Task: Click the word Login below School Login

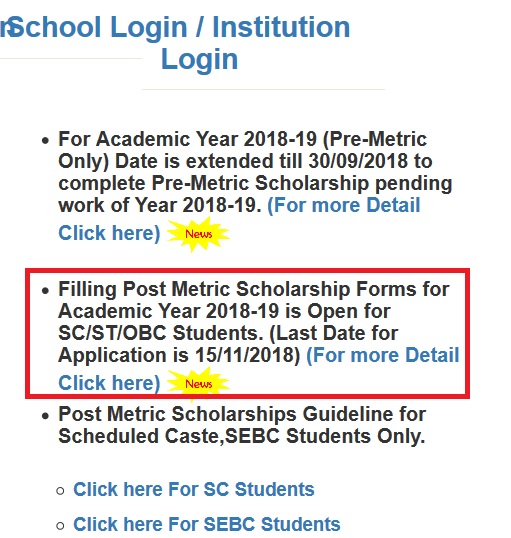Action: click(199, 59)
